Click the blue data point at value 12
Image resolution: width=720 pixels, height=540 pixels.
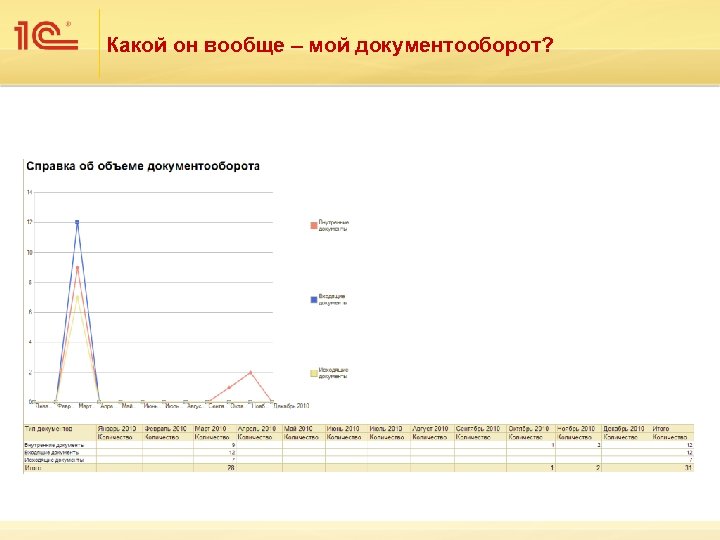pyautogui.click(x=77, y=222)
